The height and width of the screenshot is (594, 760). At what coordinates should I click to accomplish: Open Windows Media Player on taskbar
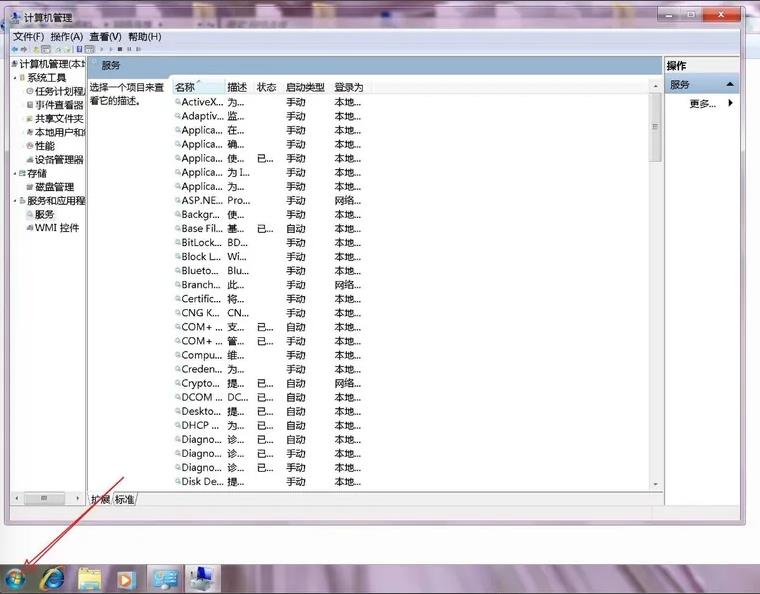pyautogui.click(x=126, y=579)
